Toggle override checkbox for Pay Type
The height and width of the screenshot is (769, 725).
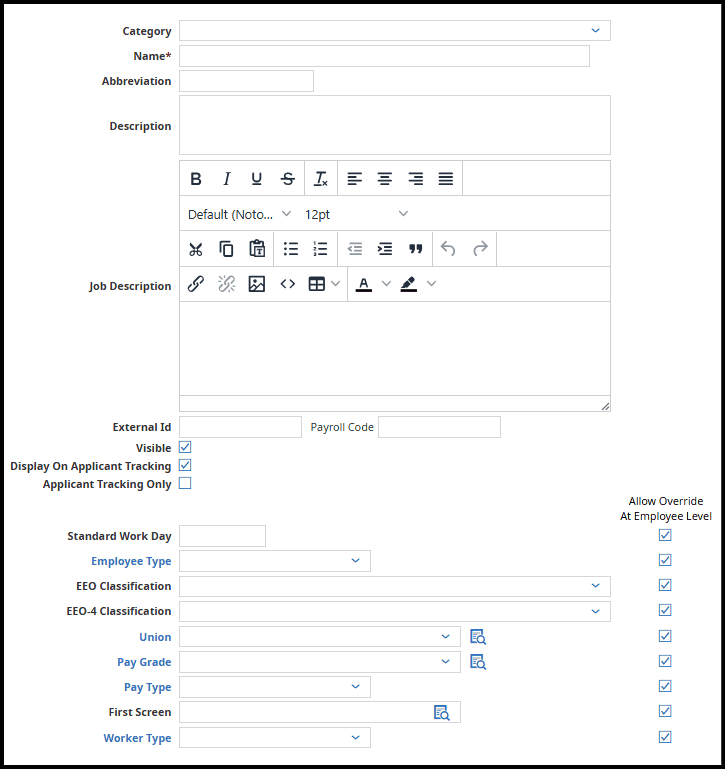665,686
